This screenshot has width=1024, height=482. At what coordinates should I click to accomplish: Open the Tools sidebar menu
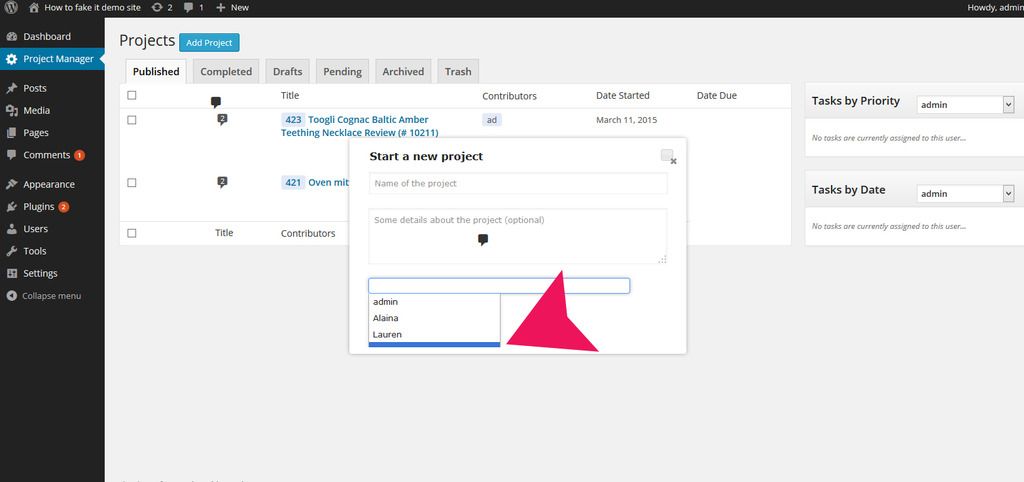34,251
